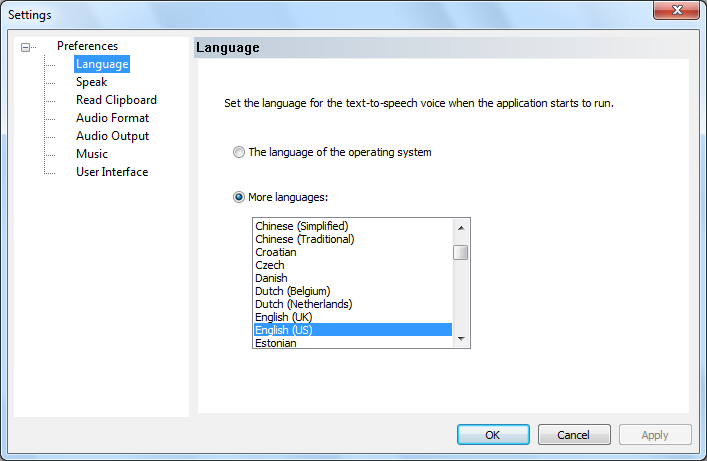Screen dimensions: 707x461
Task: Click the language list scrollbar thumb
Action: click(x=461, y=252)
